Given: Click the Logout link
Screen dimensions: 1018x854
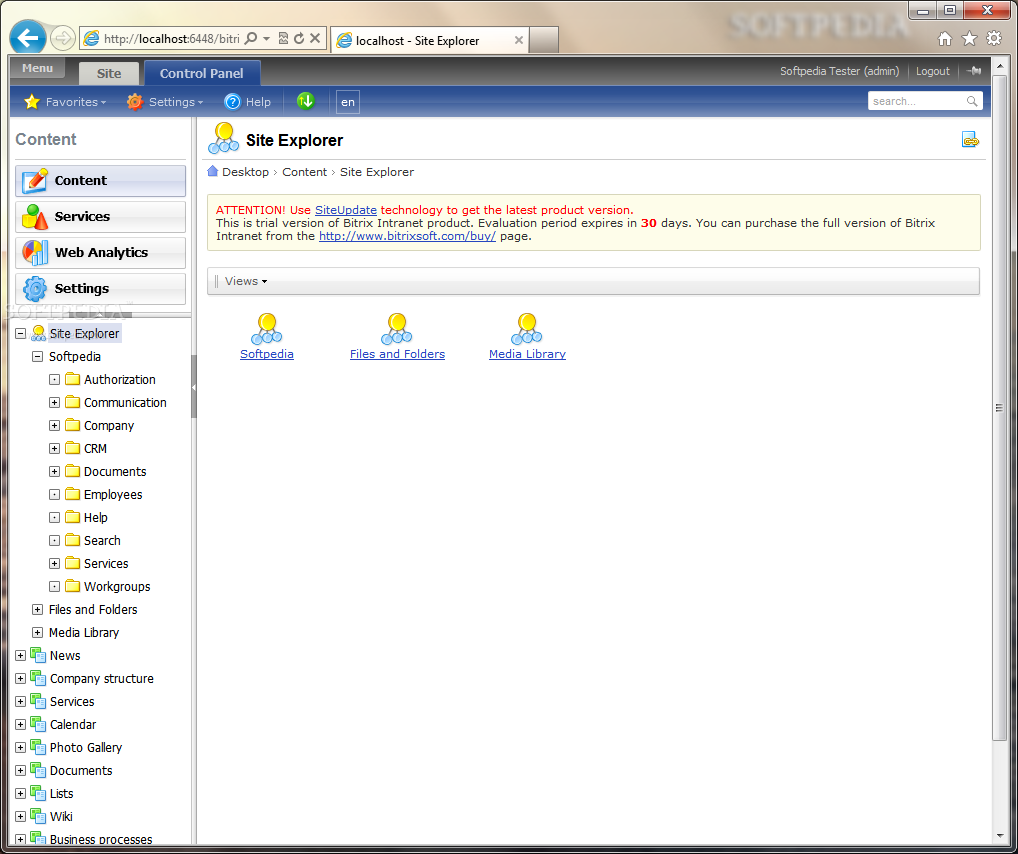Looking at the screenshot, I should 932,71.
